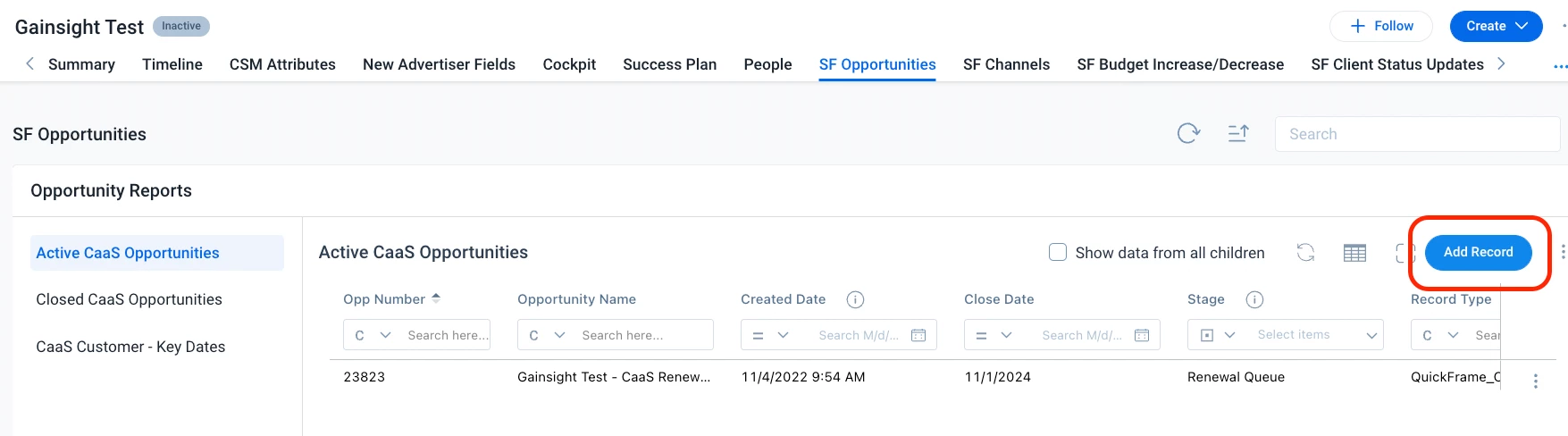1568x436 pixels.
Task: Click the sort/collapse icon next to search
Action: point(1238,134)
